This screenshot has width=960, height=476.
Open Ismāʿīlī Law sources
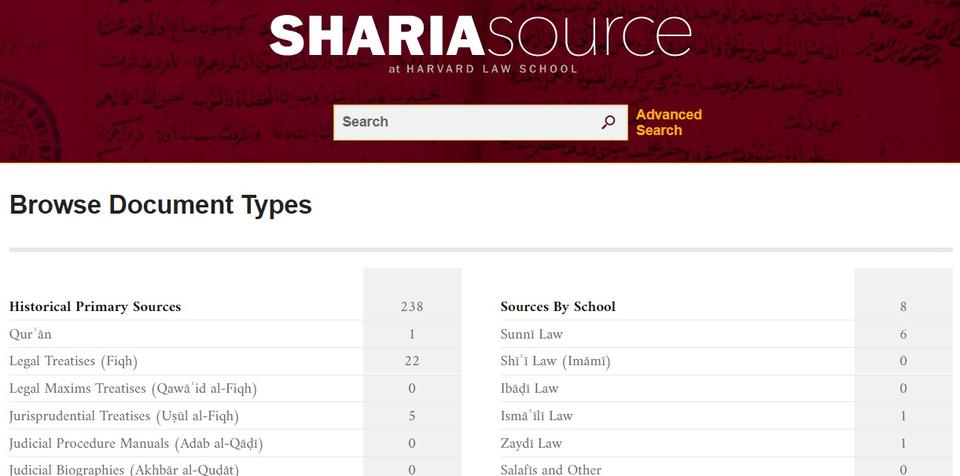tap(536, 416)
